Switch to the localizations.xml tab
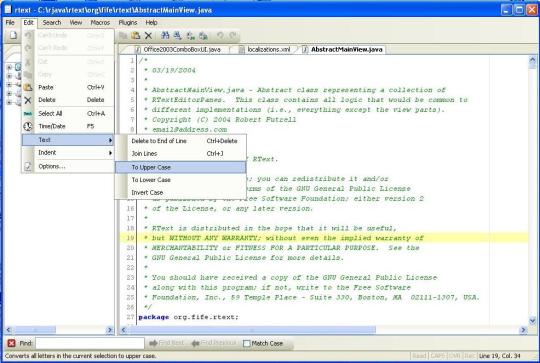 265,50
